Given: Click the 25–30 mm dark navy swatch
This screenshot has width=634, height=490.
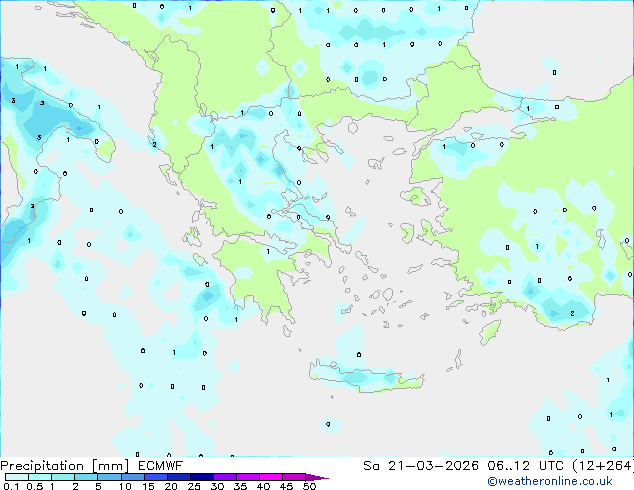Looking at the screenshot, I should [x=201, y=477].
